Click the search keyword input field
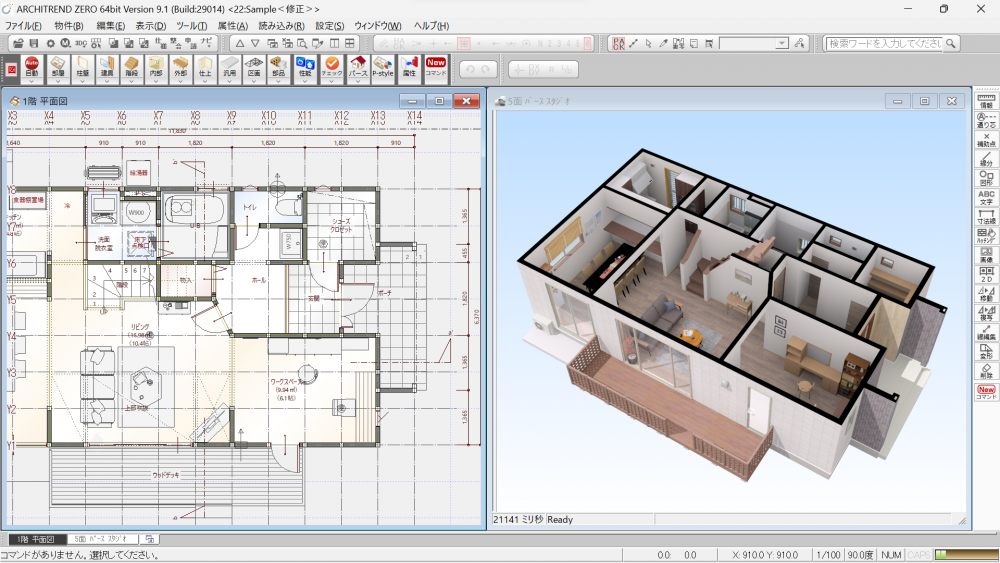The height and width of the screenshot is (563, 1000). pyautogui.click(x=884, y=43)
